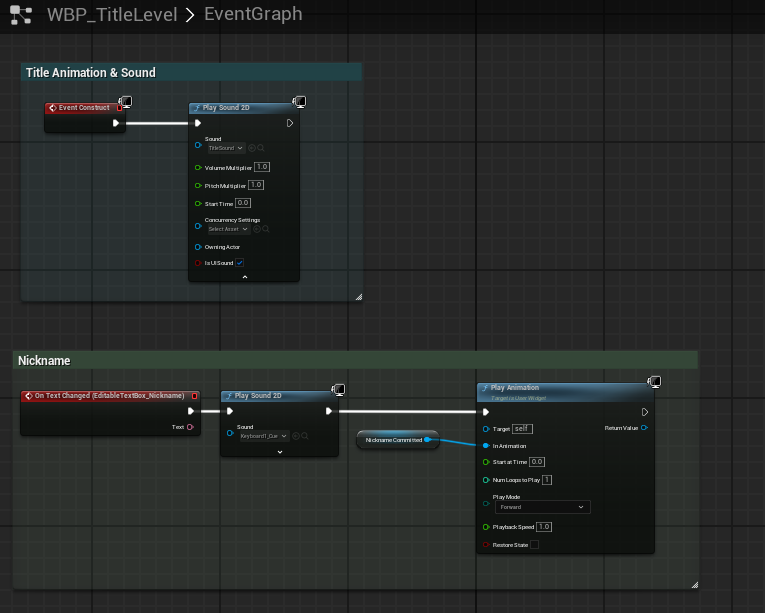765x613 pixels.
Task: Click the Volume Multiplier green pin
Action: (x=198, y=167)
